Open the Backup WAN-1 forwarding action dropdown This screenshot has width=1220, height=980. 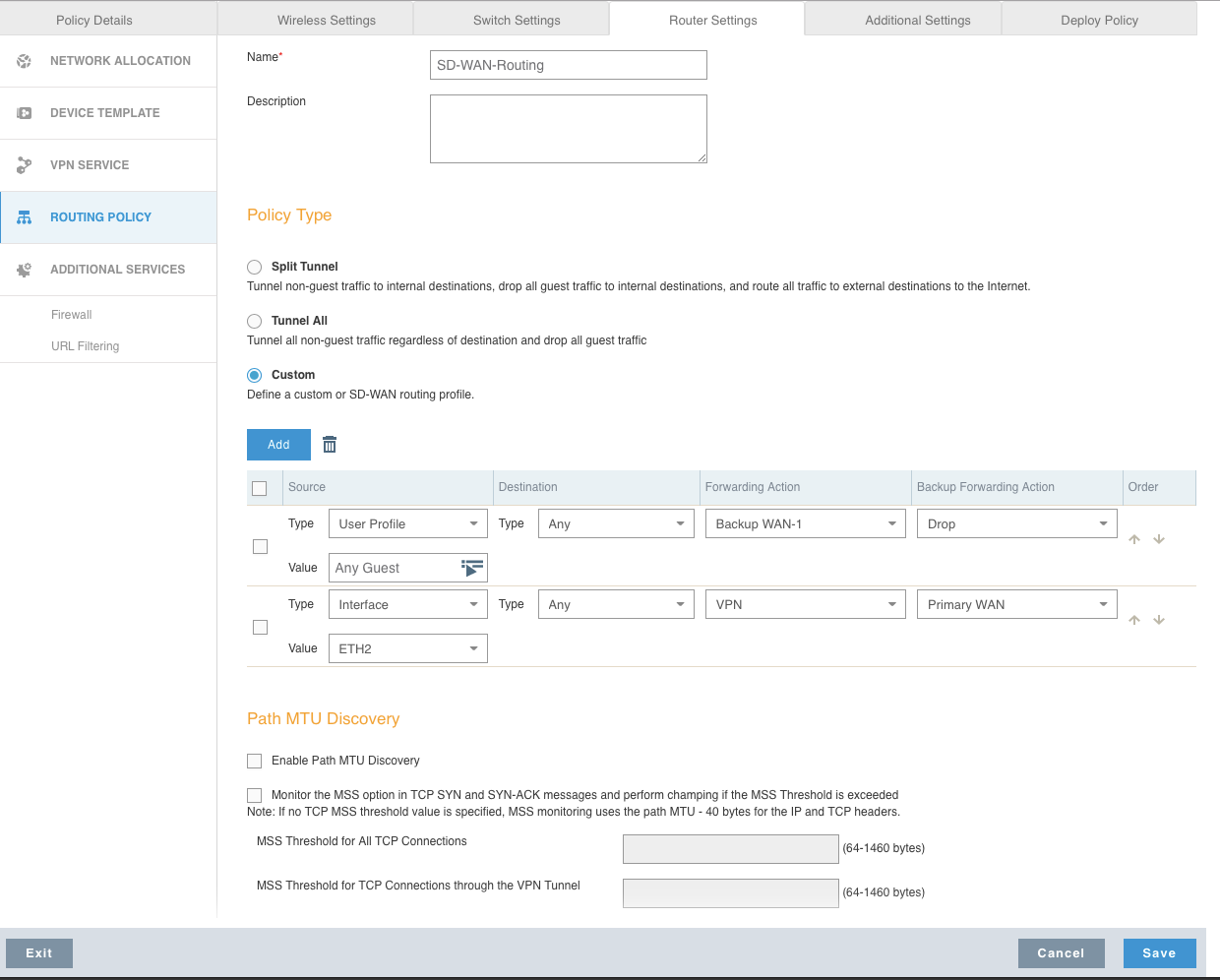pyautogui.click(x=805, y=523)
